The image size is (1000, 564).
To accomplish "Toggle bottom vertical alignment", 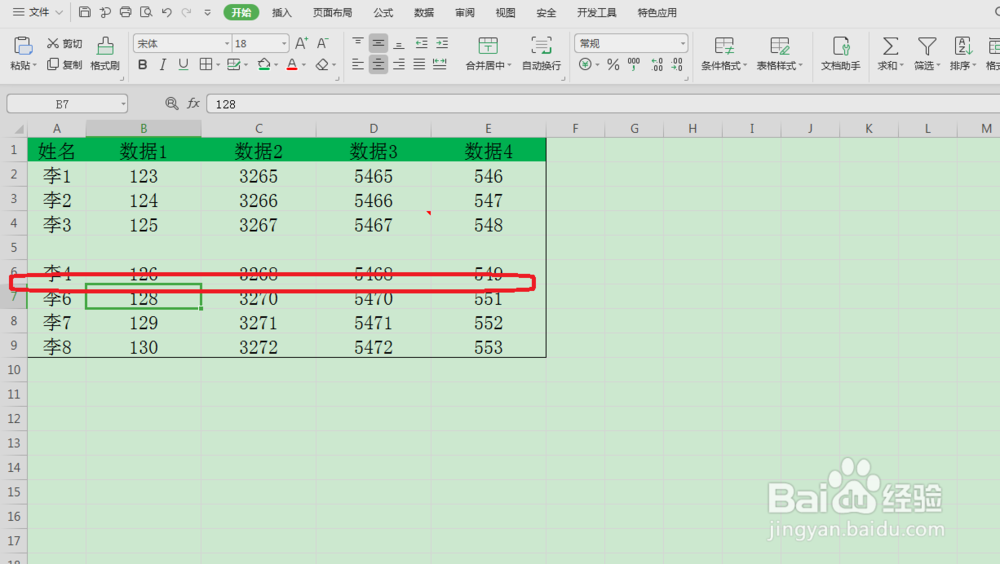I will point(399,43).
